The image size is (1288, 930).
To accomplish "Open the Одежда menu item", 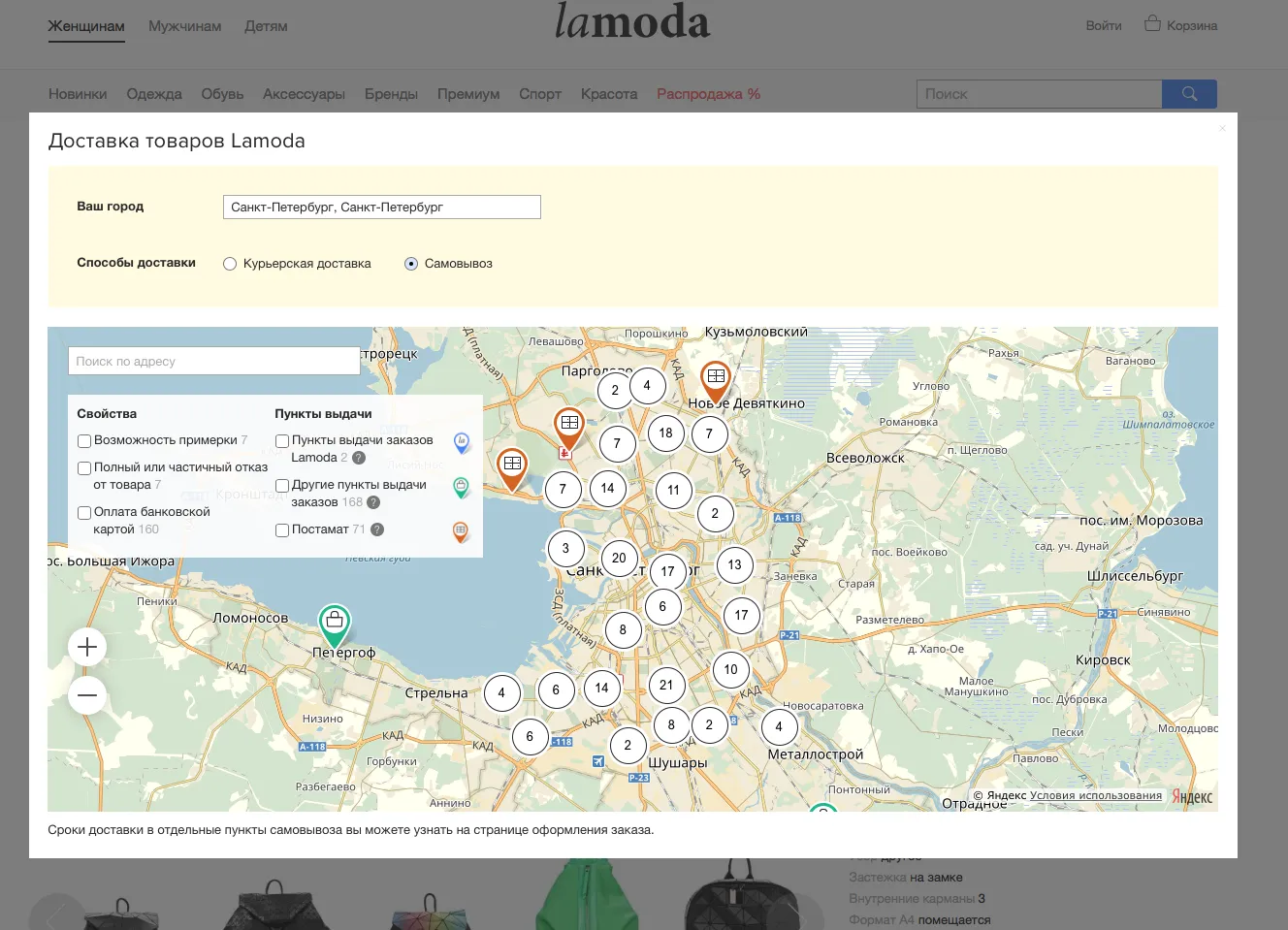I will [x=154, y=94].
